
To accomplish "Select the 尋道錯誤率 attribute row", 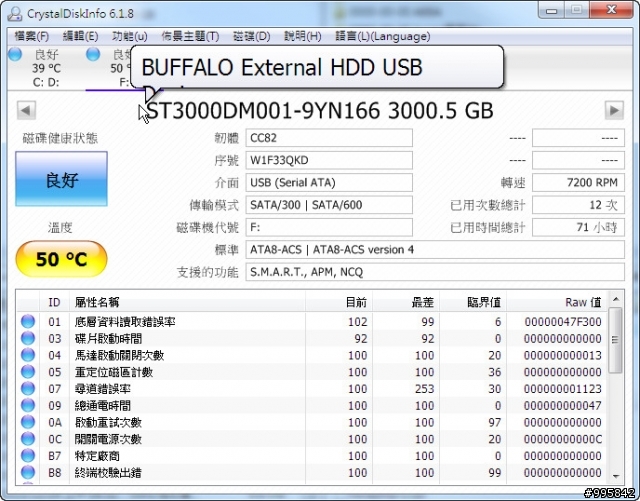I will coord(312,389).
